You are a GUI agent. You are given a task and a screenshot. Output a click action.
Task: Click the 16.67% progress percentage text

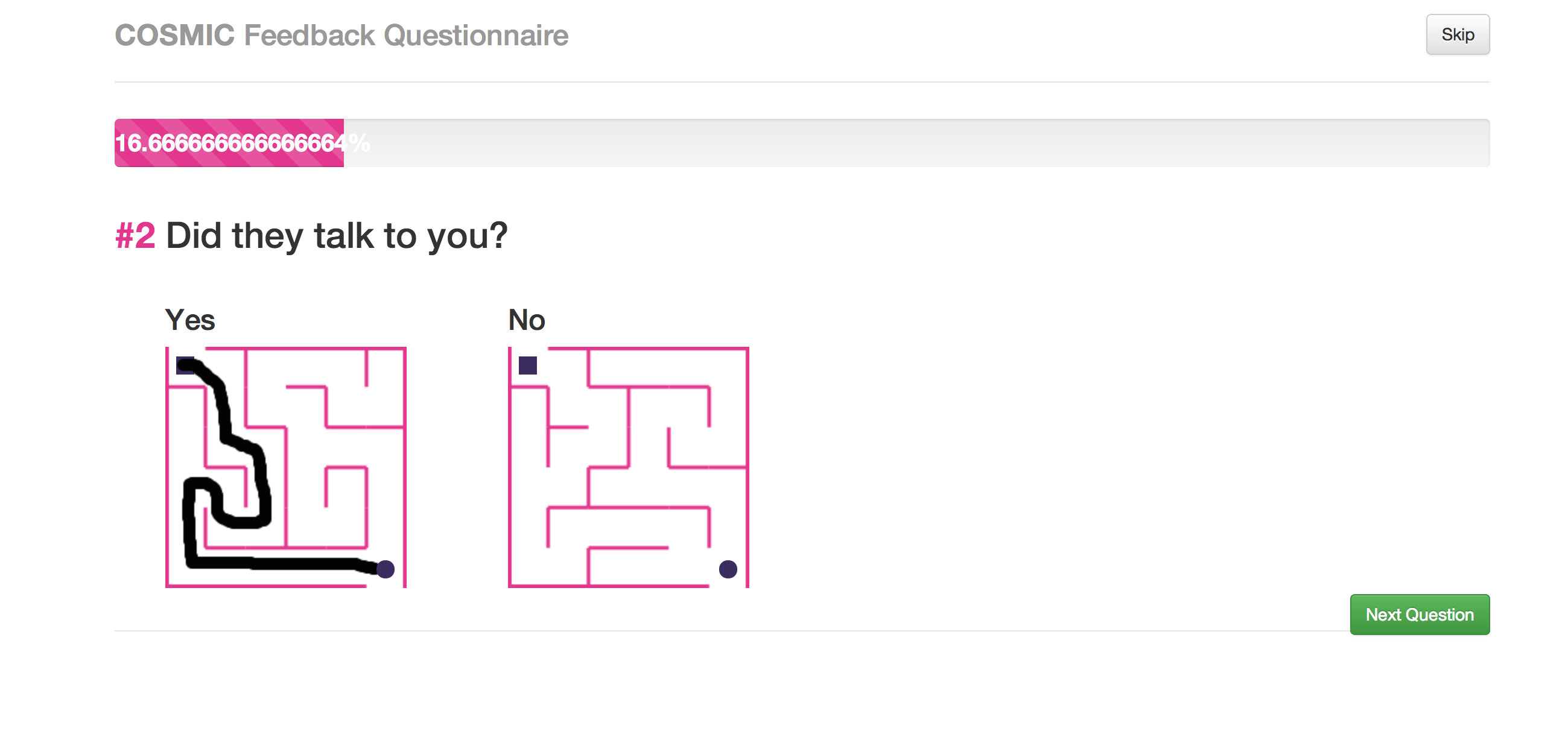click(x=230, y=144)
